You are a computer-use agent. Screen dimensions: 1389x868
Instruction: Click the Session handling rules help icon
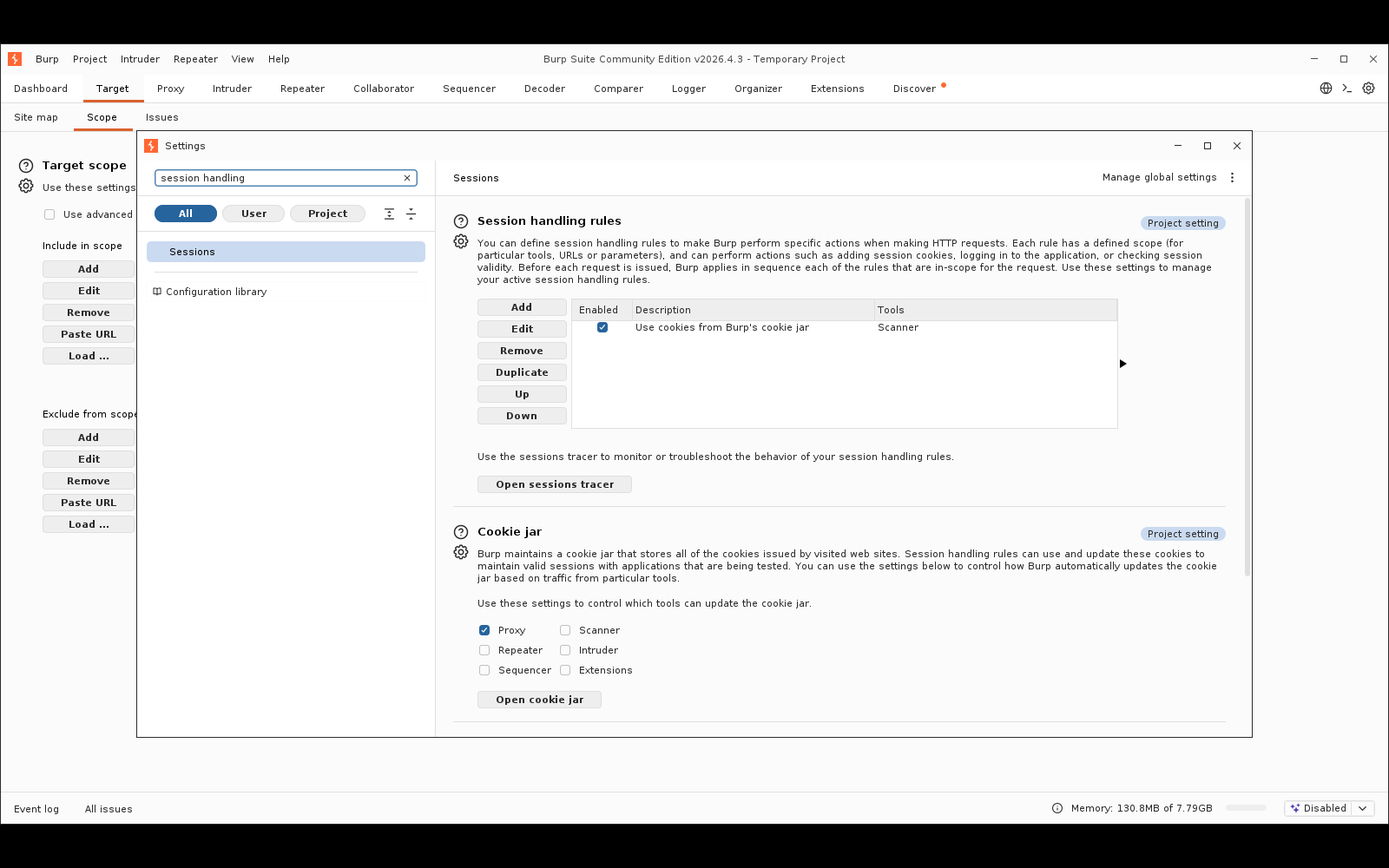click(x=461, y=221)
